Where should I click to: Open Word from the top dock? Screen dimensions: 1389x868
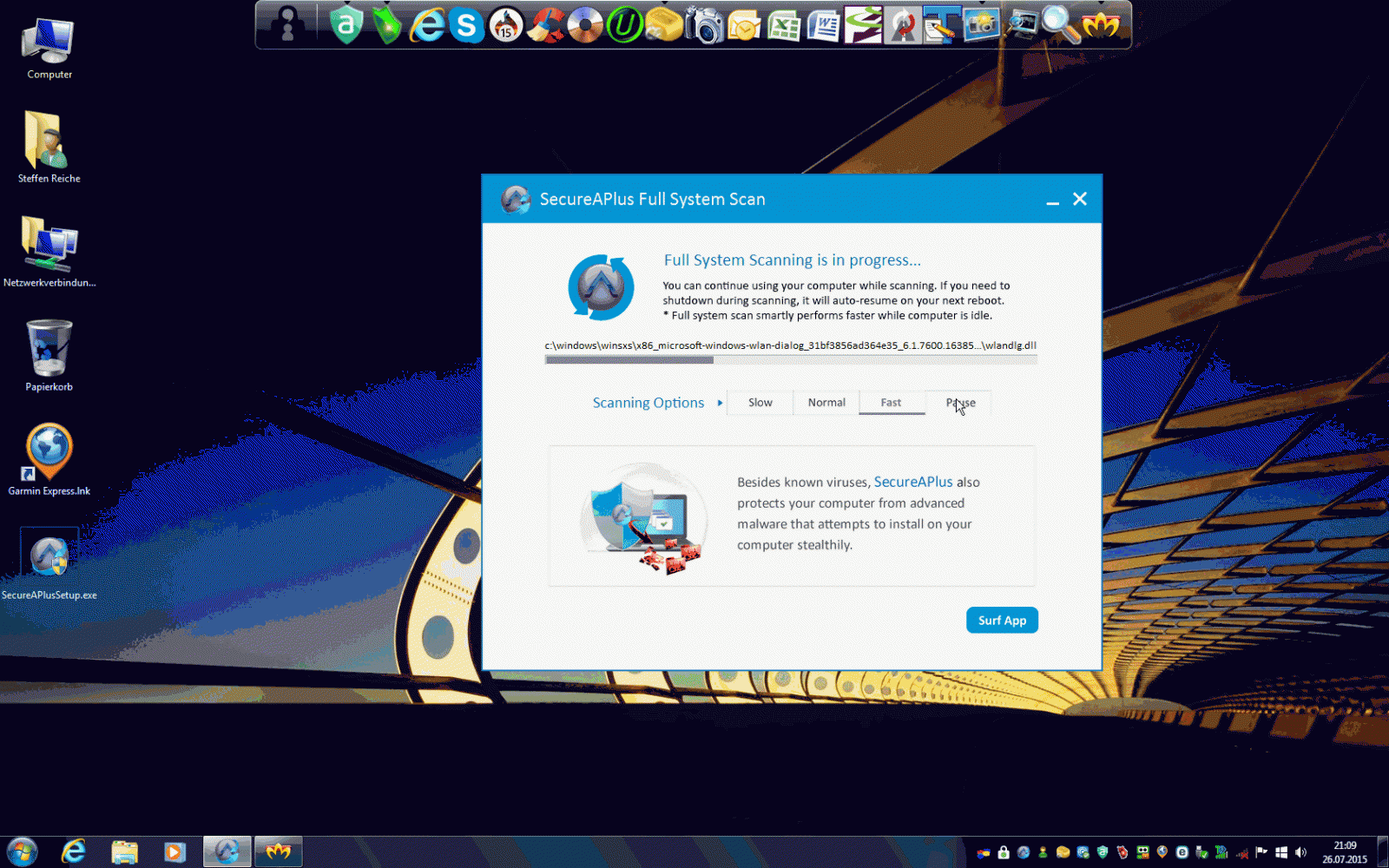(823, 25)
